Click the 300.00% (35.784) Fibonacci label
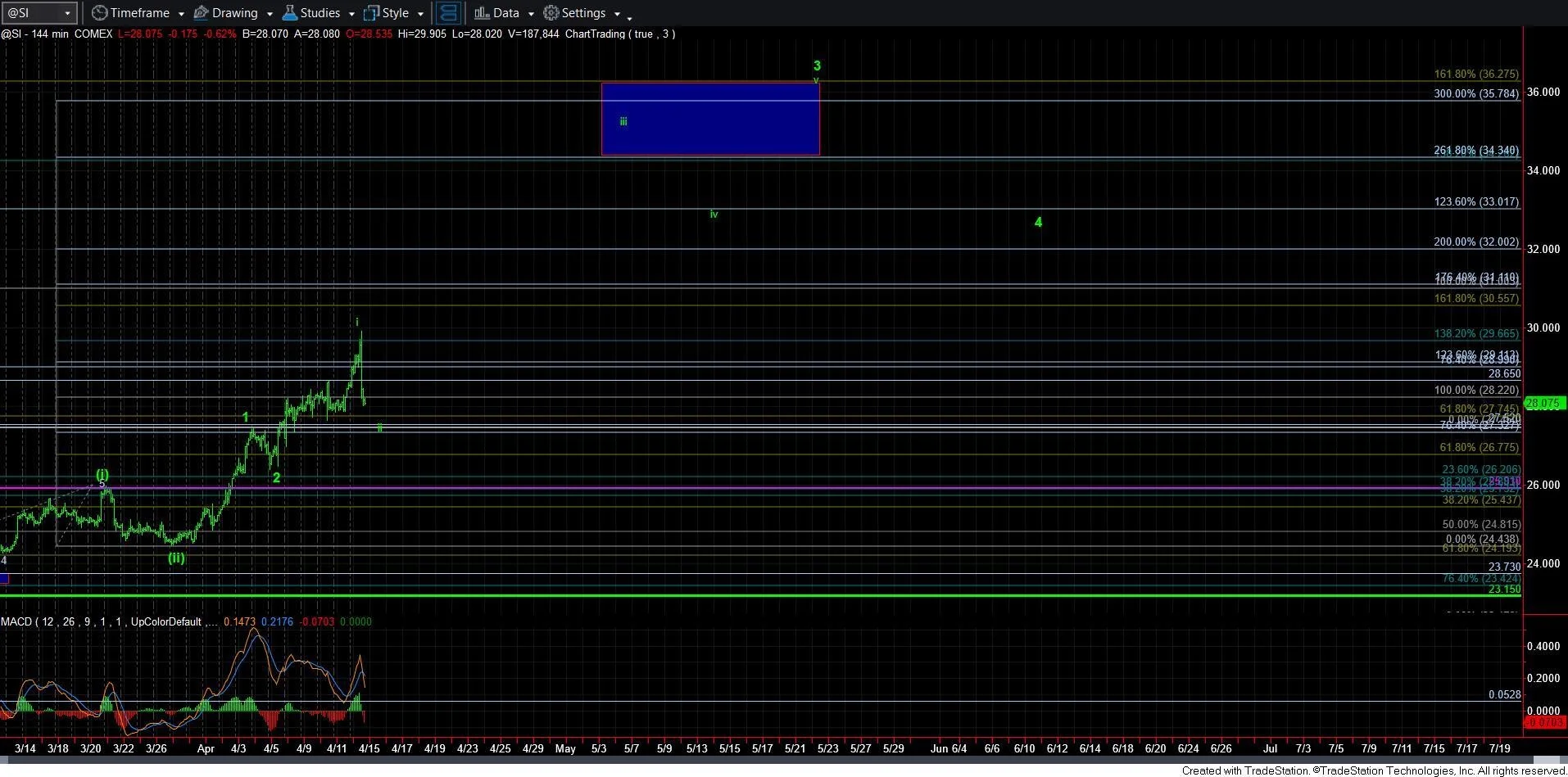 tap(1476, 93)
